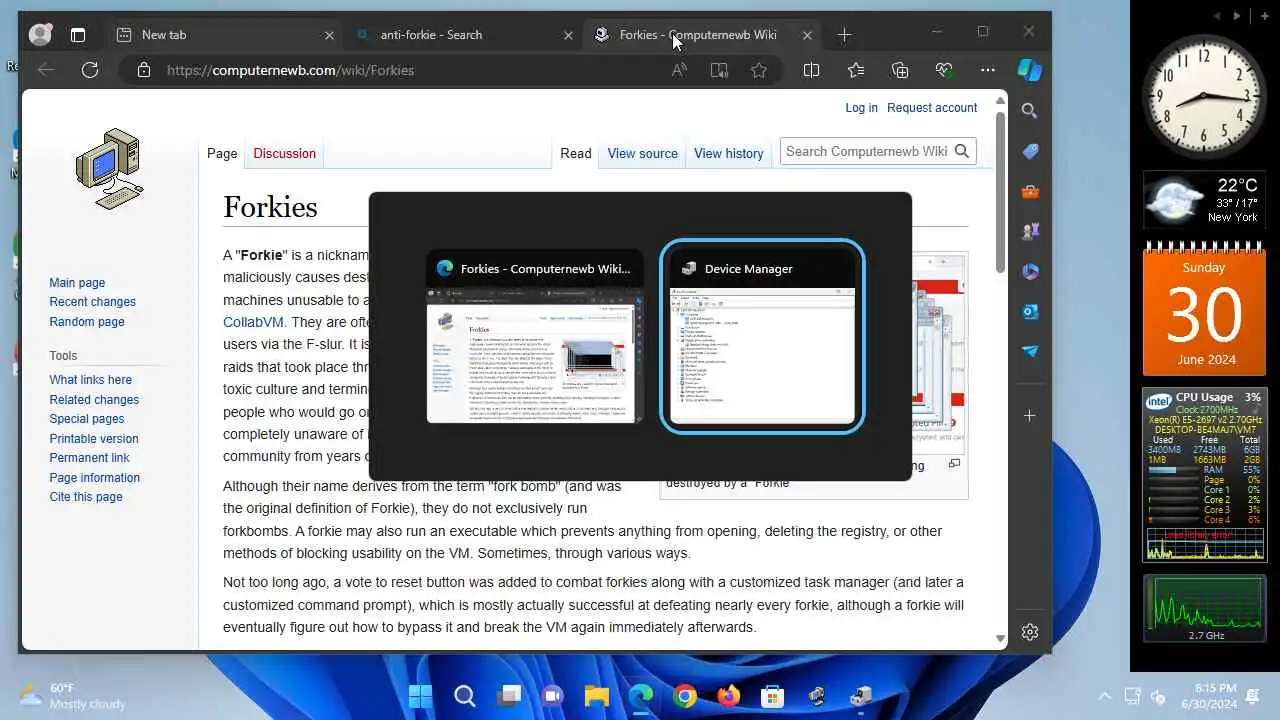Select the Device Manager switcher thumbnail

[x=762, y=336]
